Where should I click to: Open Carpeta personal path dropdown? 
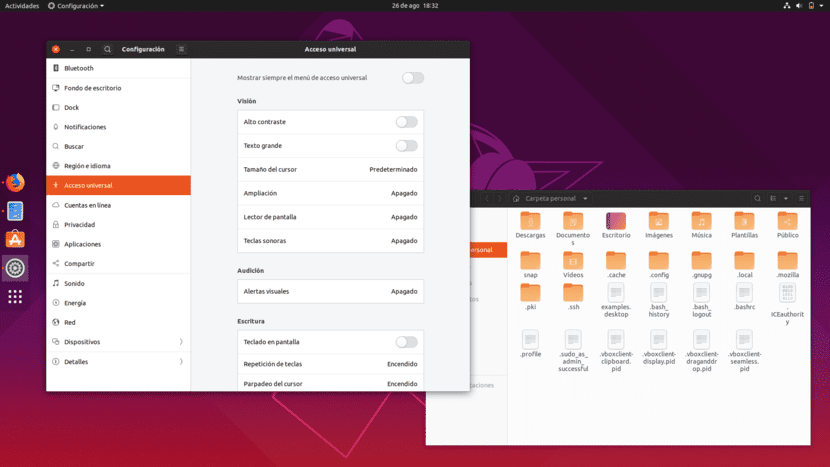[585, 199]
